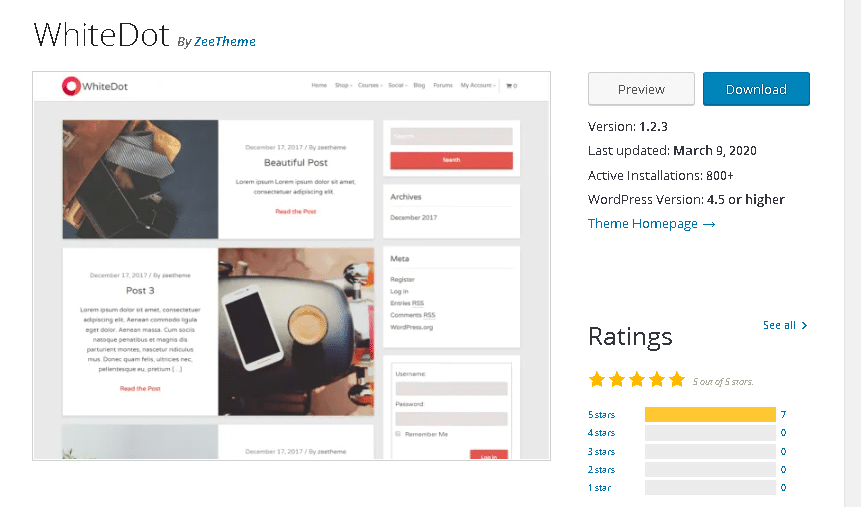Click the 4 stars count of 0
861x507 pixels.
point(783,433)
